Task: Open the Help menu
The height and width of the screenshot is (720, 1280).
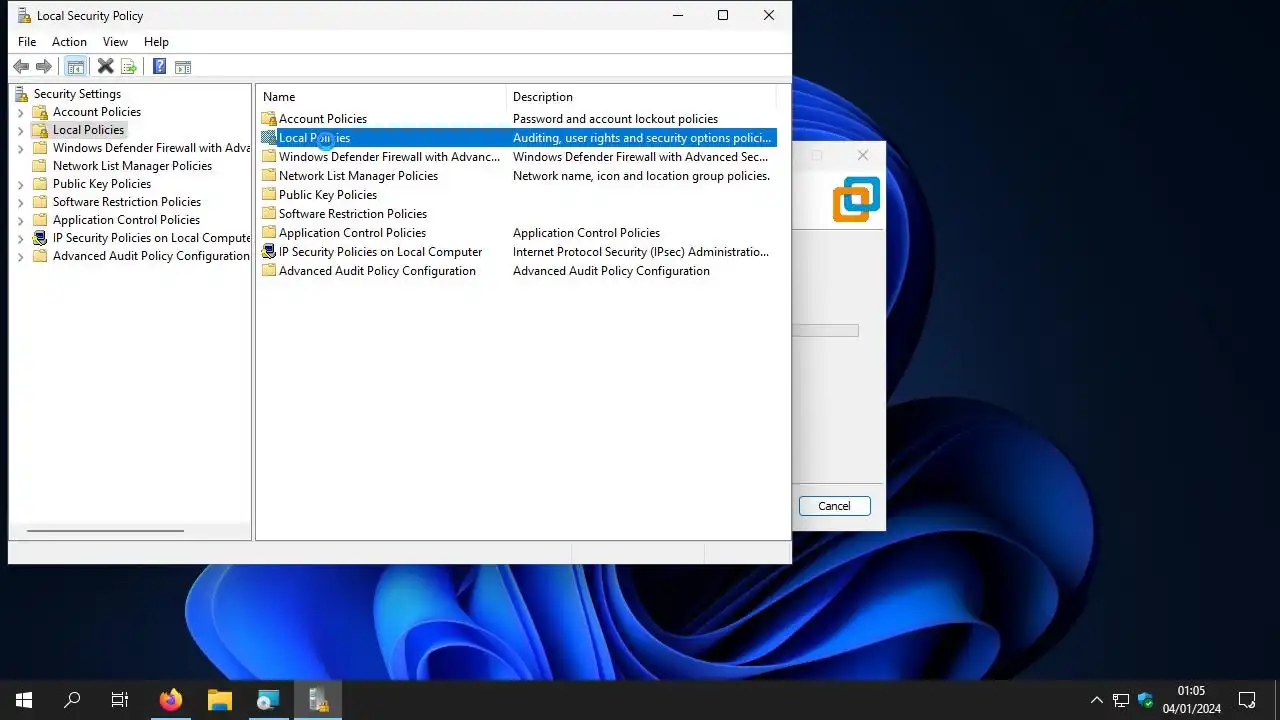Action: pyautogui.click(x=156, y=42)
